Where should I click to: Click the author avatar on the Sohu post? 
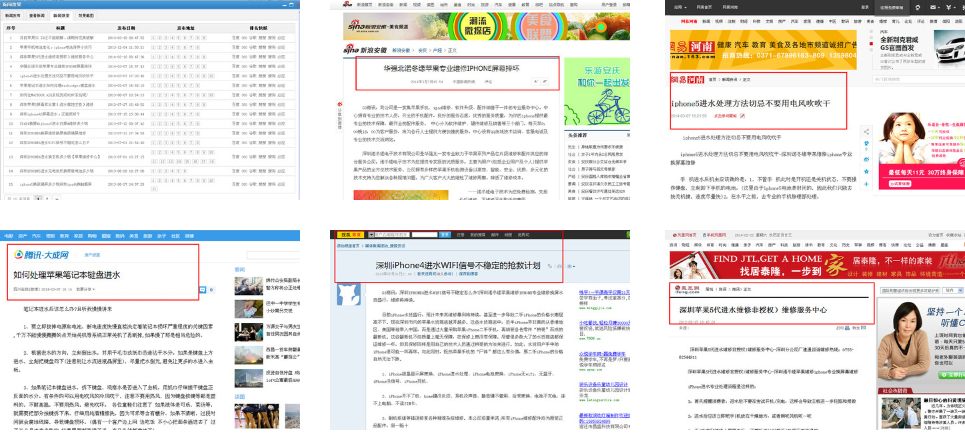[349, 294]
